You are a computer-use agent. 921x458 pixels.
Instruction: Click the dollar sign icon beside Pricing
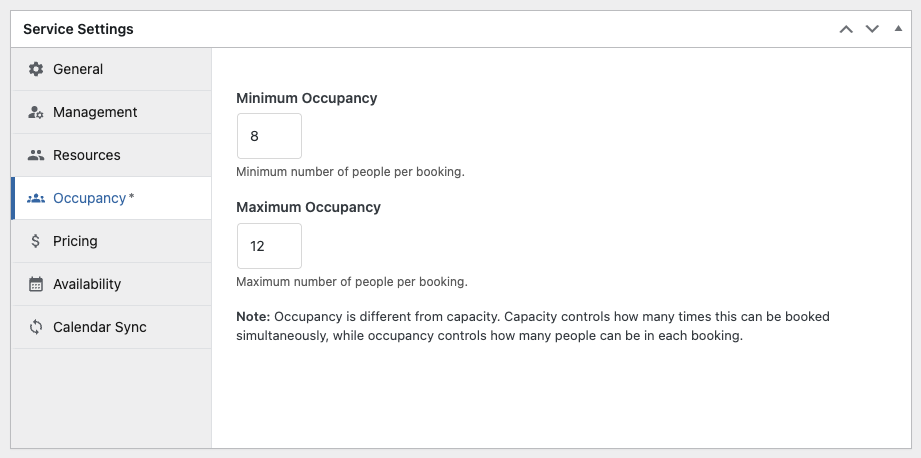coord(36,241)
